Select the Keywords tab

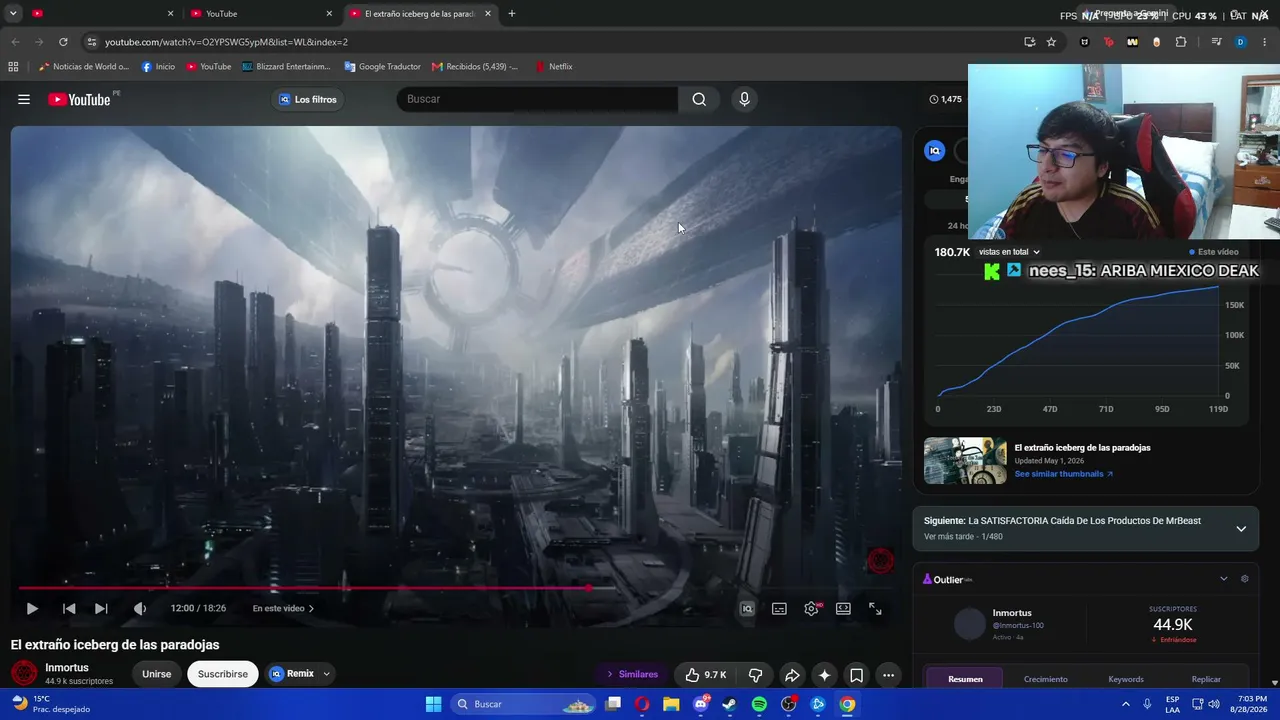[x=1126, y=679]
